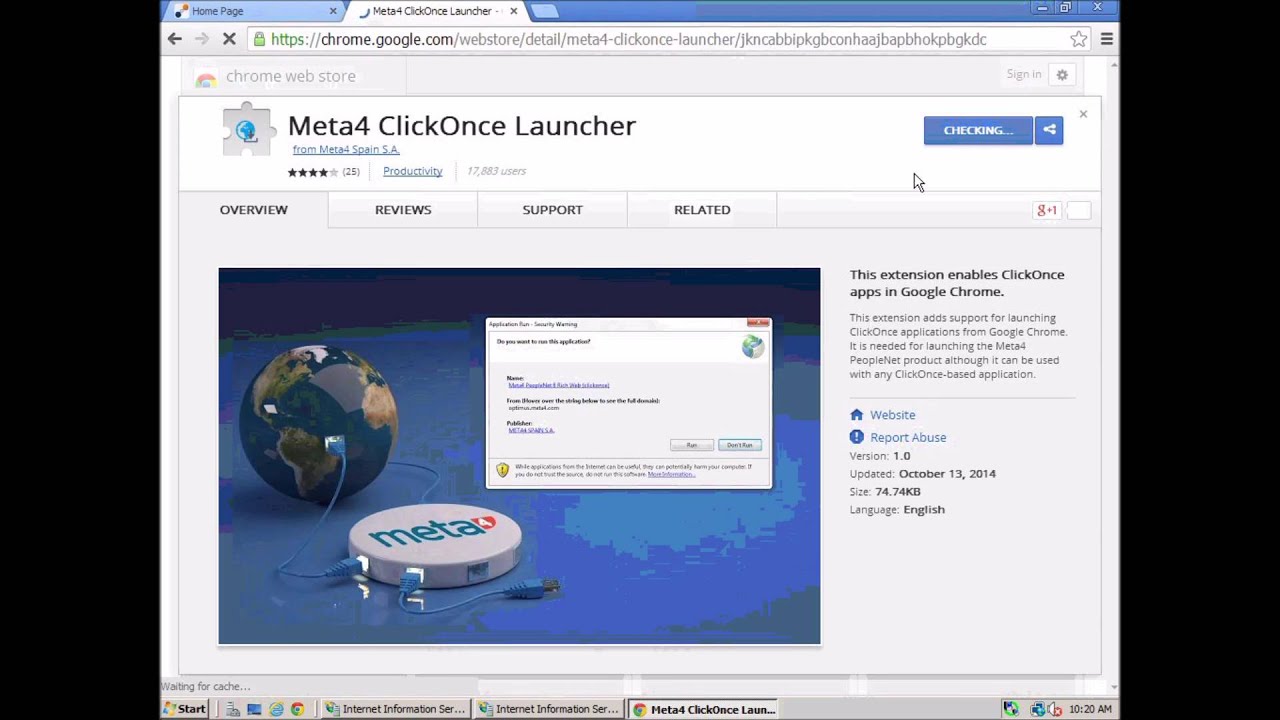Image resolution: width=1280 pixels, height=720 pixels.
Task: Click the page vertical scrollbar down arrow
Action: click(x=1114, y=686)
